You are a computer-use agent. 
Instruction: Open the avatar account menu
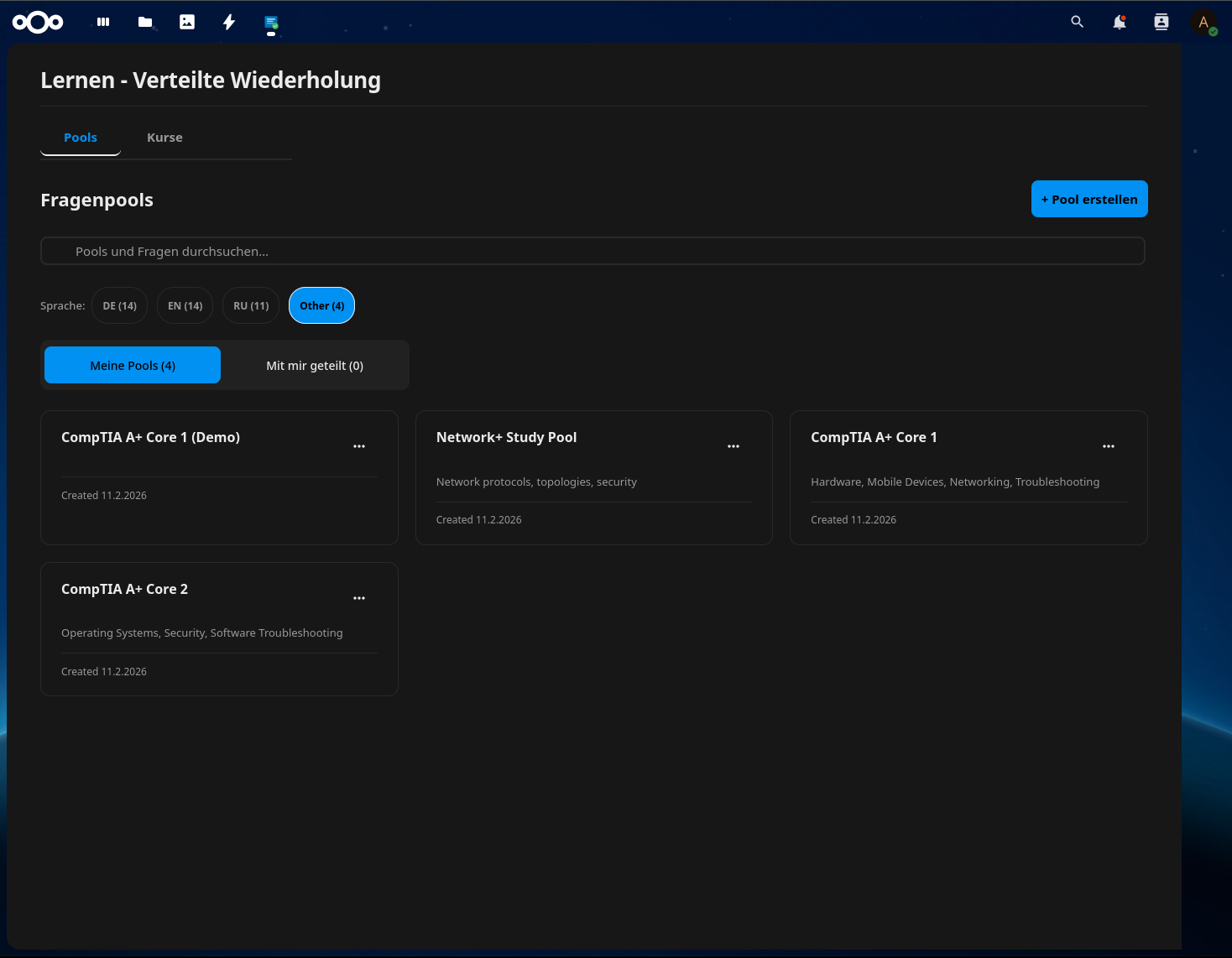(1203, 22)
